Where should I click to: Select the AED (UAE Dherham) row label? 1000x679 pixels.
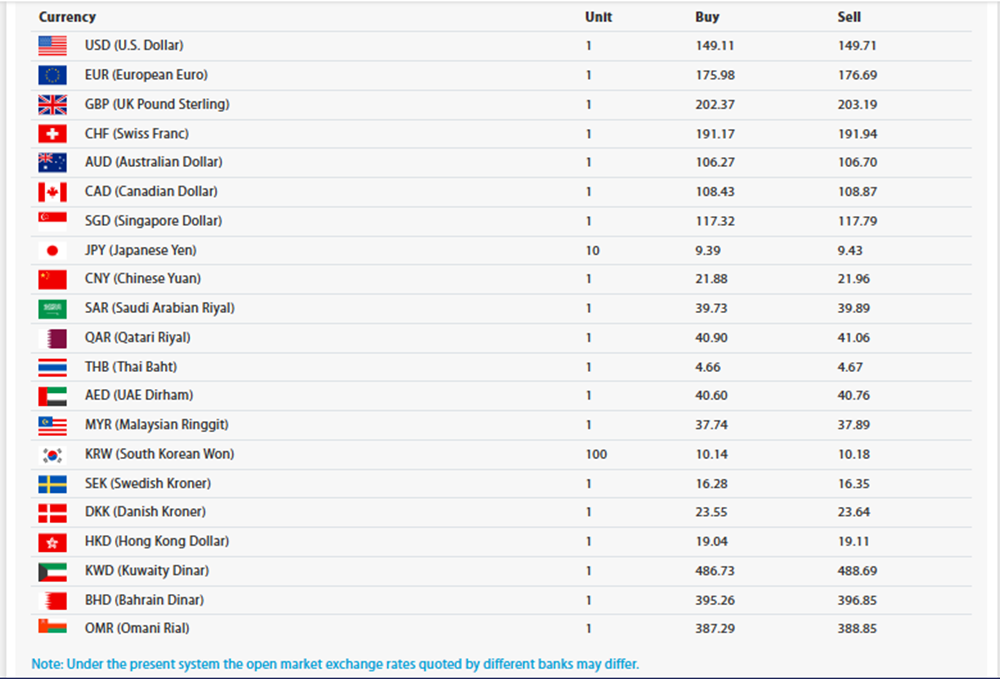pyautogui.click(x=139, y=395)
